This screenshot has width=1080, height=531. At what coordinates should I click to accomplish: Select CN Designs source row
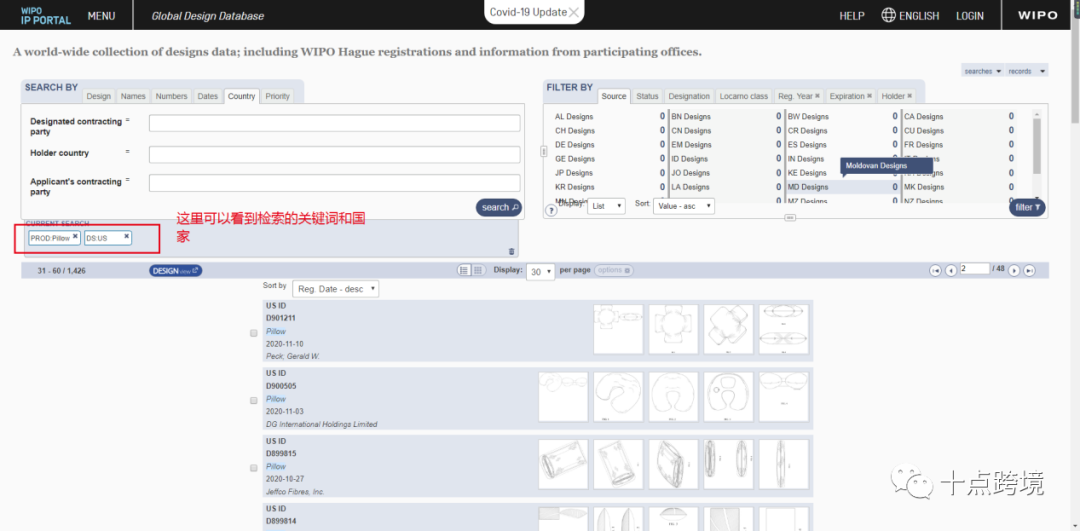[x=727, y=130]
